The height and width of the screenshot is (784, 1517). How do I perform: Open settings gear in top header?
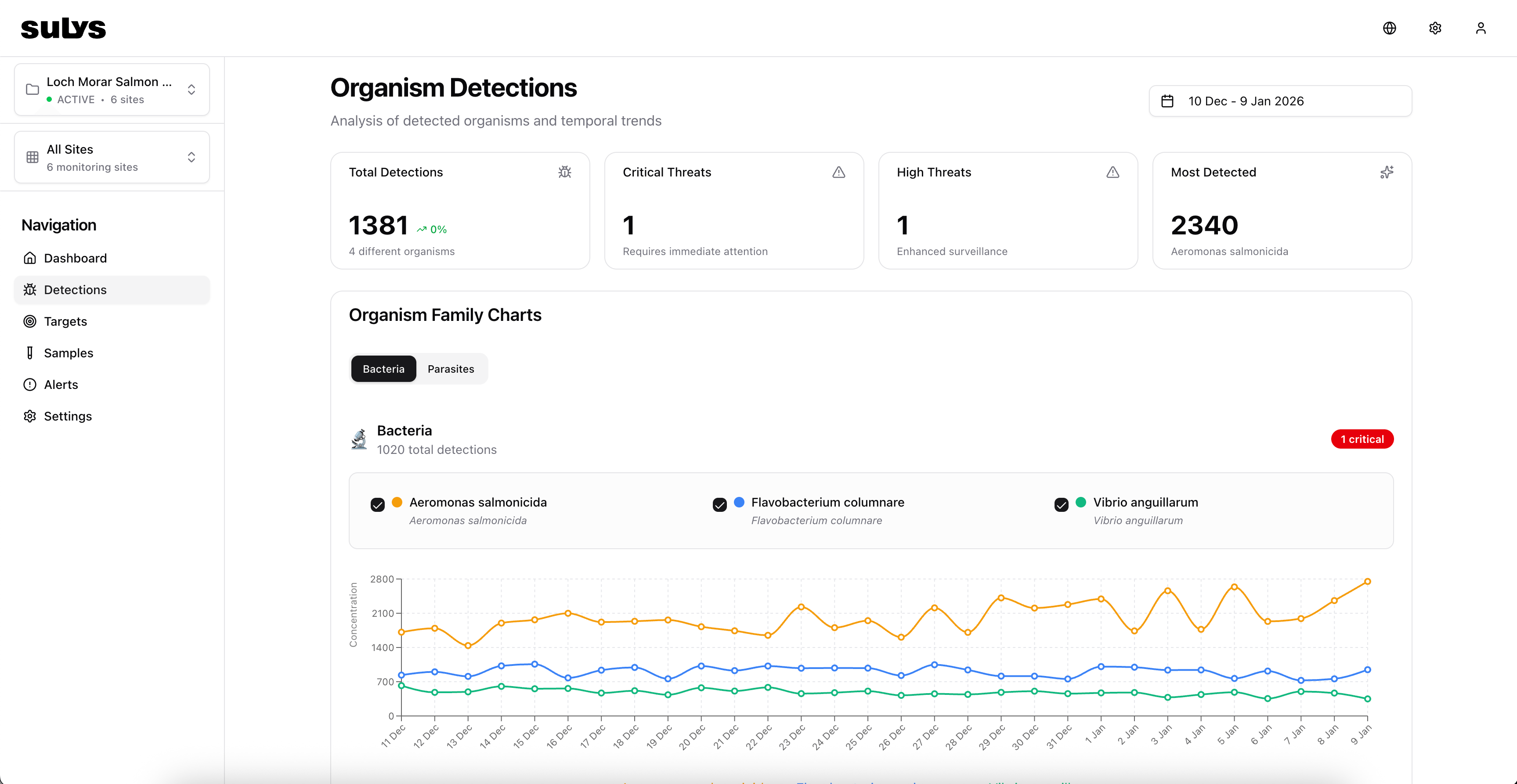pos(1435,28)
